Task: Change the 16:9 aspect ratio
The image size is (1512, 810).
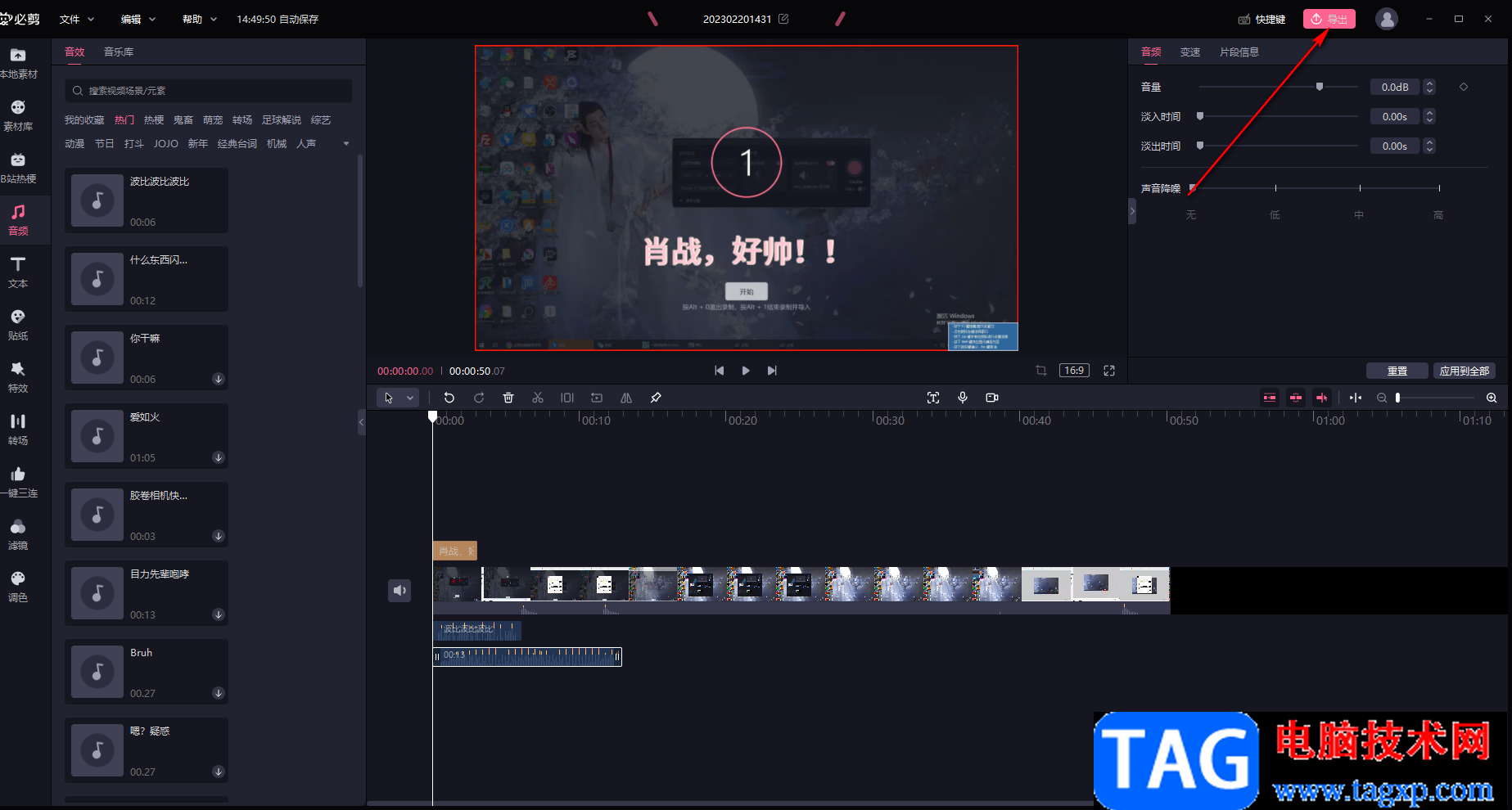Action: point(1074,371)
